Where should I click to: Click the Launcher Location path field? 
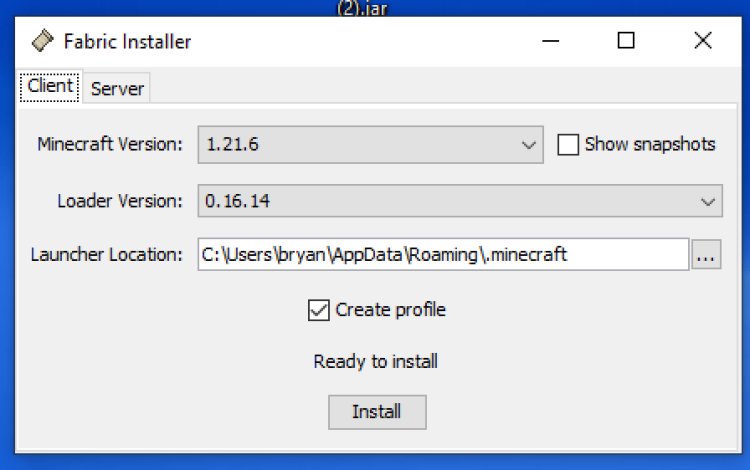click(443, 254)
